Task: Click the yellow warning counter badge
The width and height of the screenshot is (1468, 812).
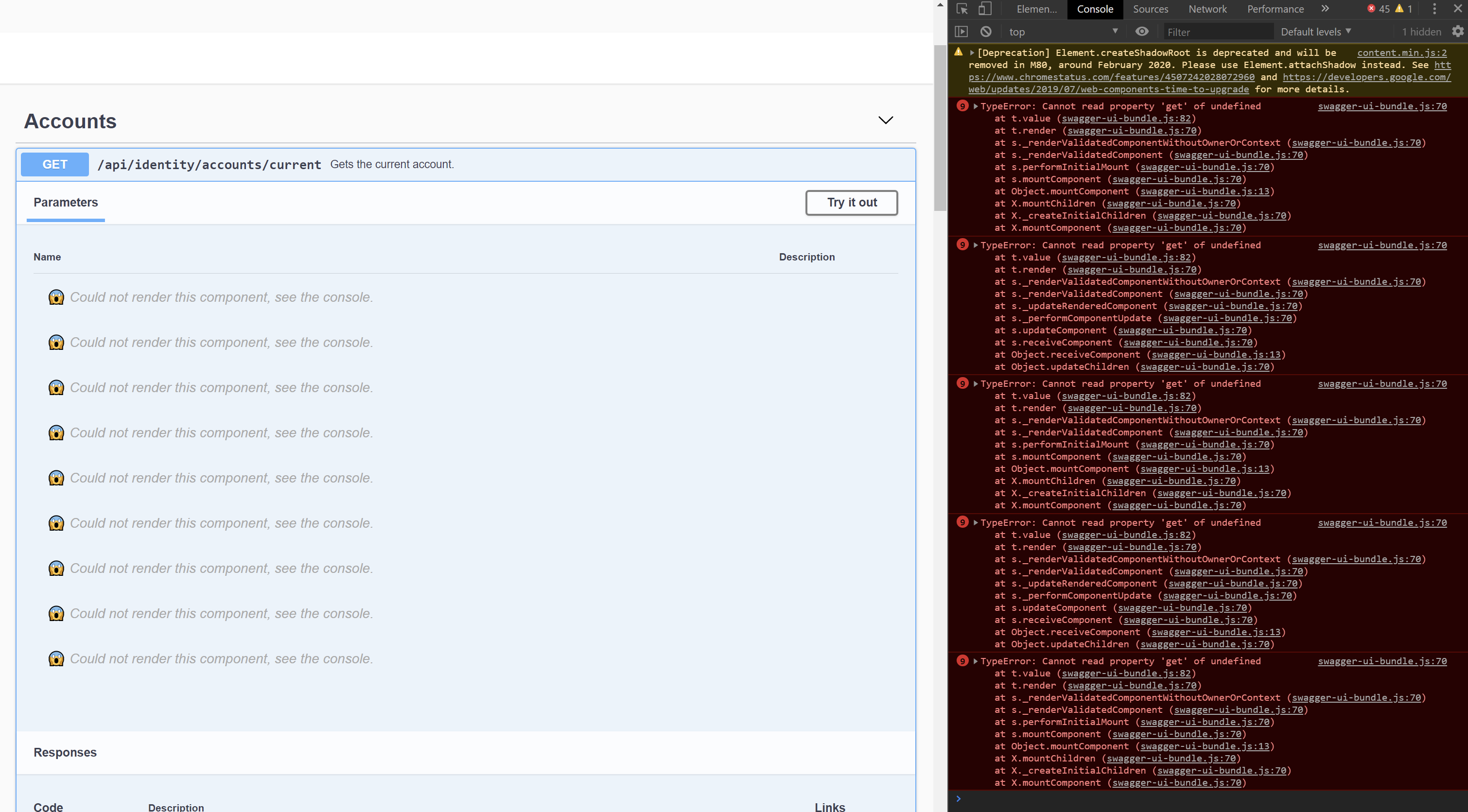Action: tap(1403, 9)
